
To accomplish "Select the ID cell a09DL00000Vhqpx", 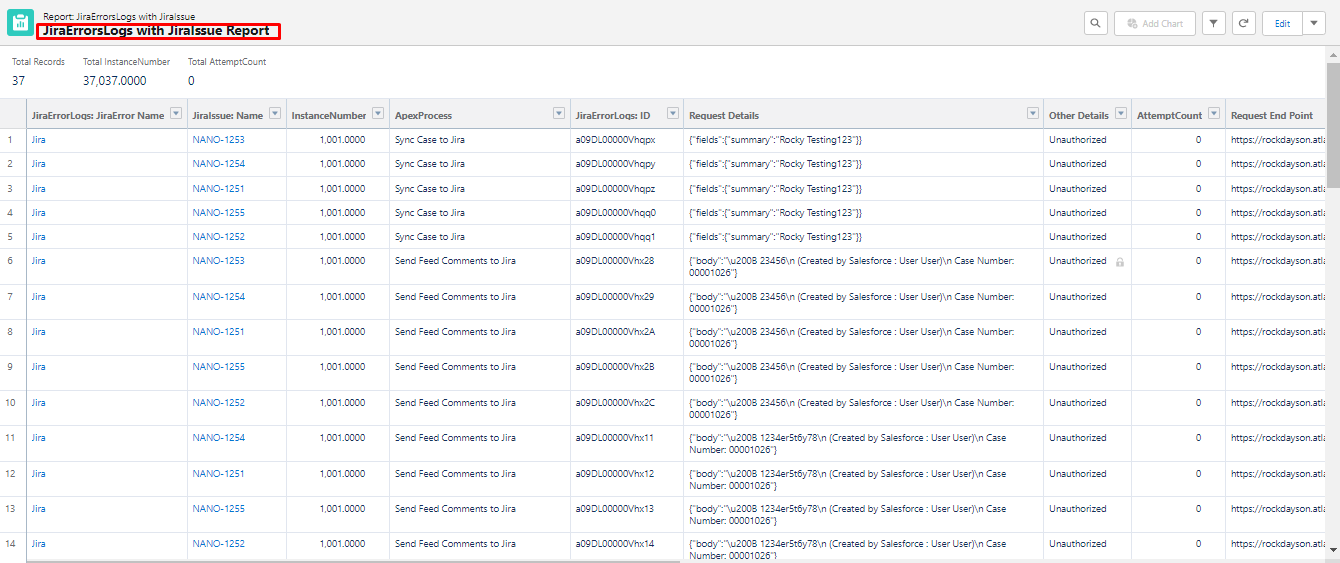I will (615, 140).
